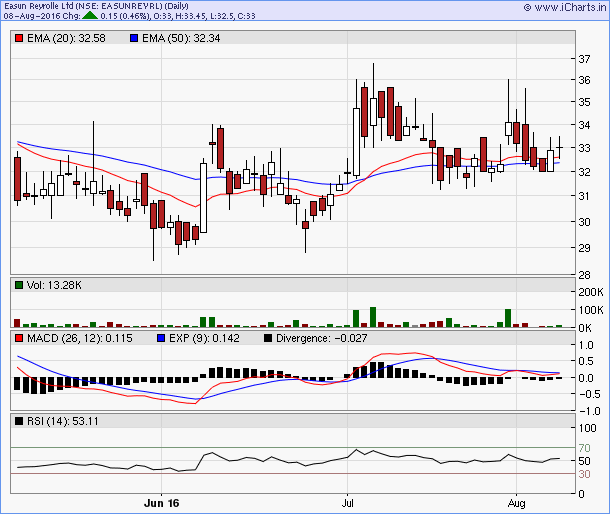Click the 200K volume axis label
This screenshot has width=610, height=514.
[591, 292]
